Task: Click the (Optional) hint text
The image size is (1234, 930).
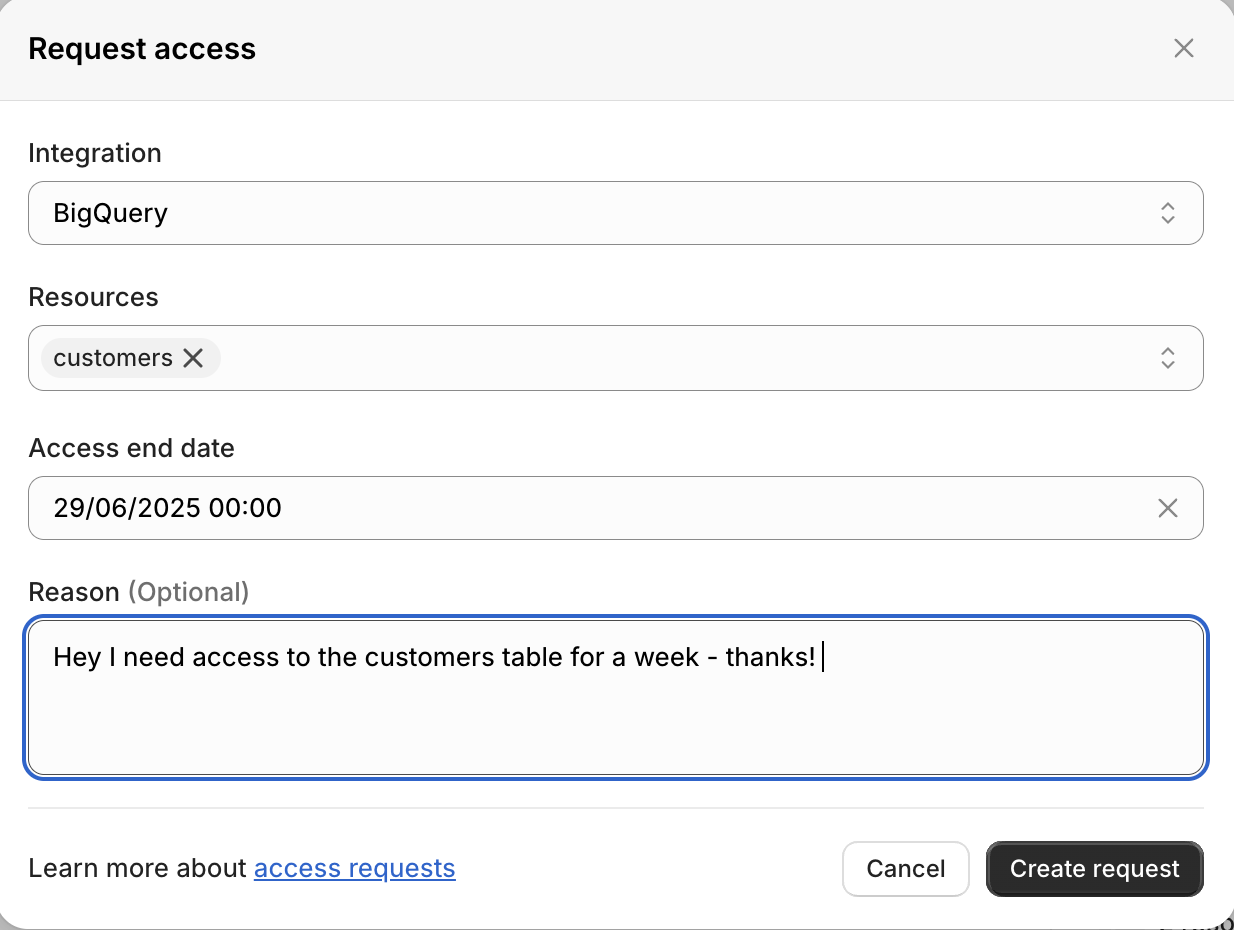Action: (188, 592)
